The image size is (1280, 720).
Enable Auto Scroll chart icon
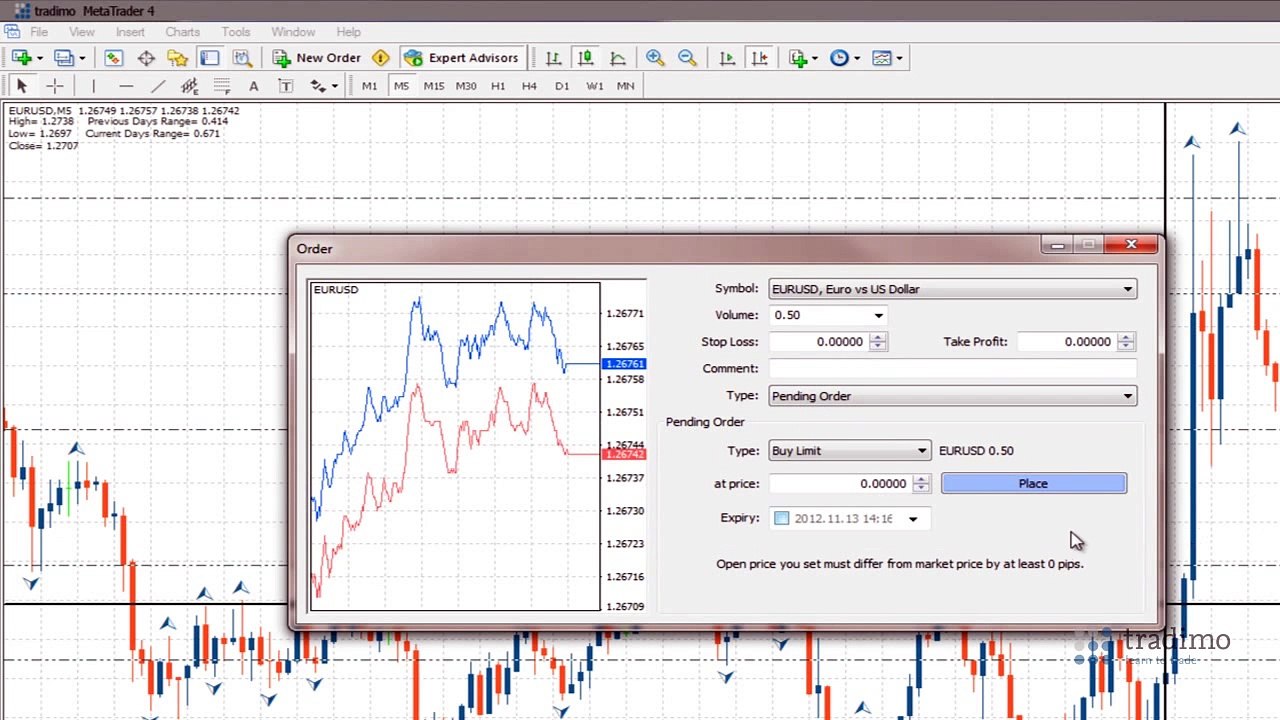[x=727, y=58]
